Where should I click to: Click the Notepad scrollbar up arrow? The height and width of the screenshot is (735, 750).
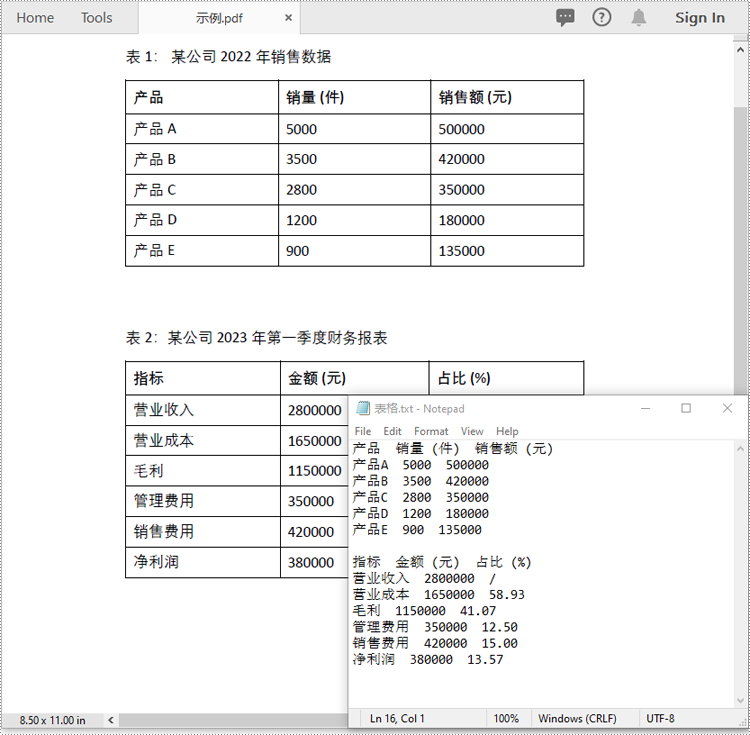point(740,449)
